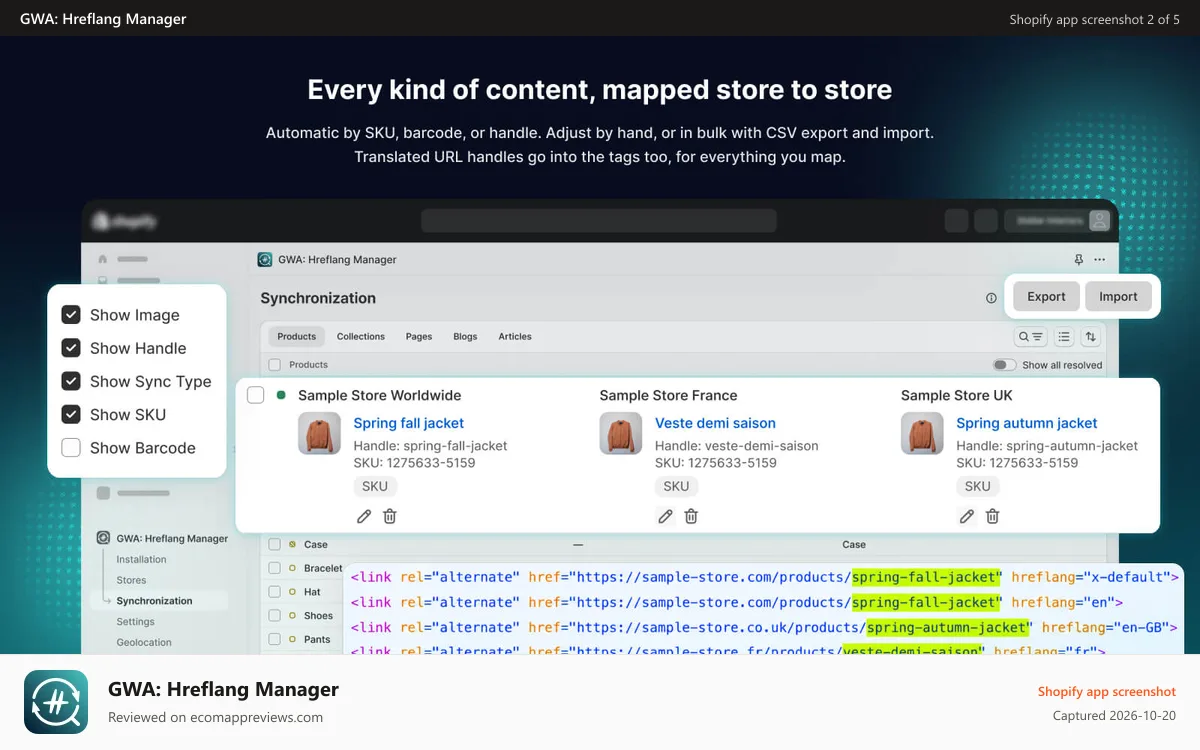Open the Blogs tab
The image size is (1200, 750).
465,337
